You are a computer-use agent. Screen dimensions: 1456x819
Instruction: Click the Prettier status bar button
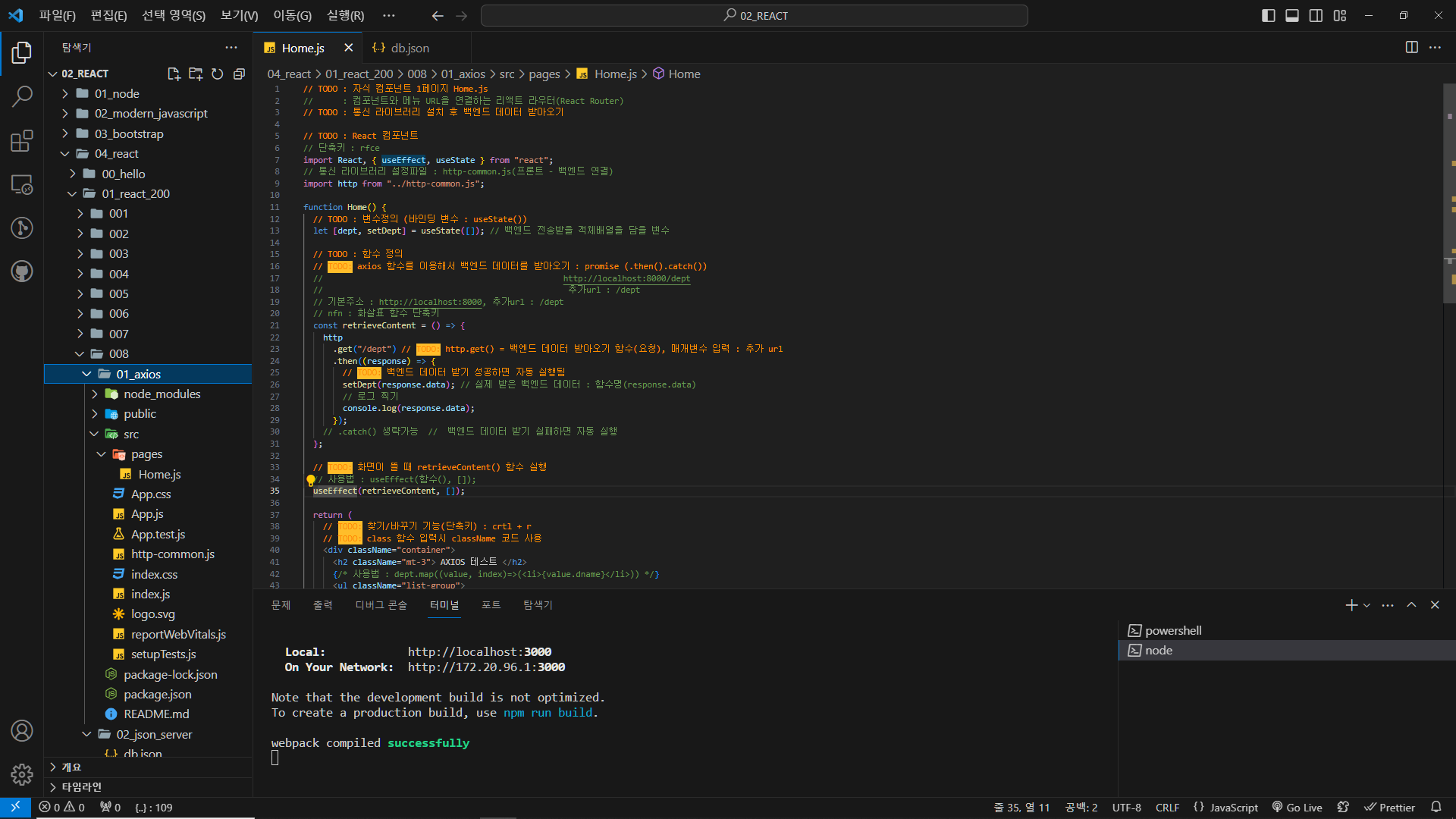point(1389,807)
